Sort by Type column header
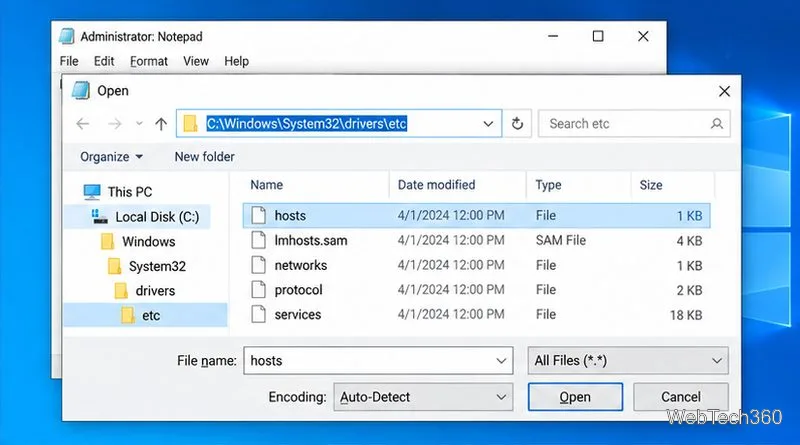This screenshot has width=800, height=445. click(x=548, y=185)
